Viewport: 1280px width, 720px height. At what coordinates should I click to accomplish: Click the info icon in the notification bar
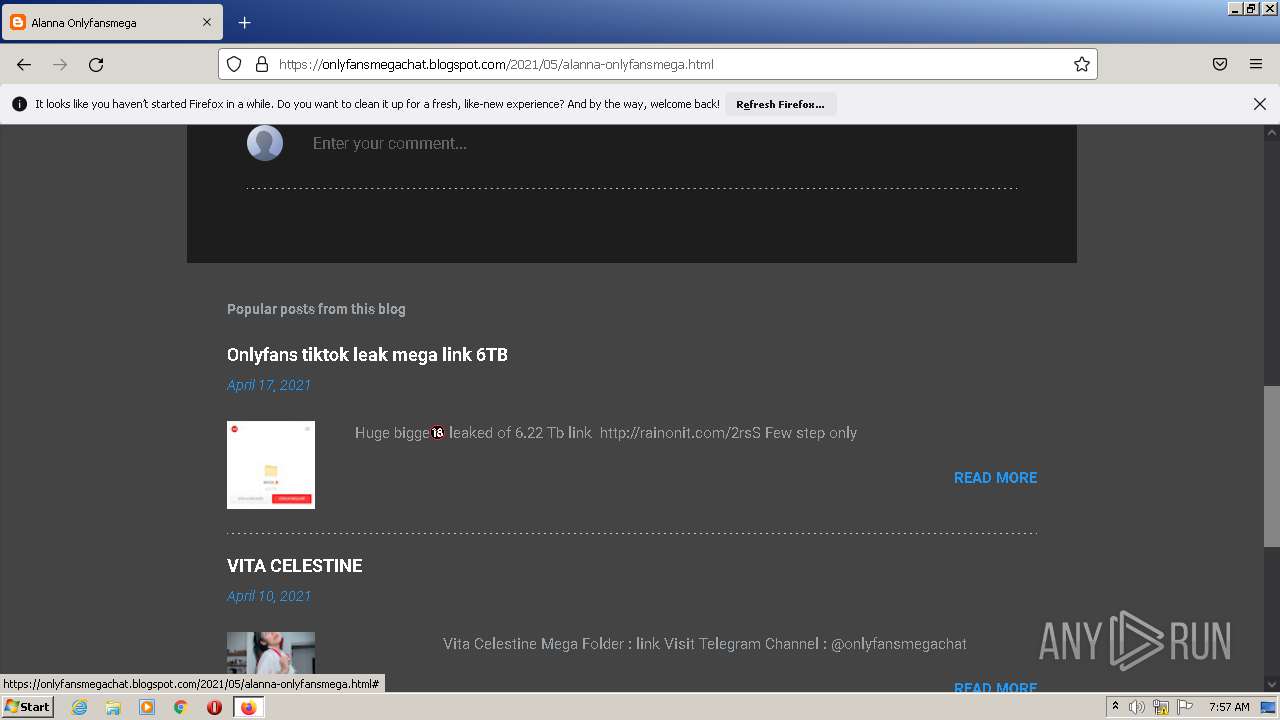[x=19, y=104]
